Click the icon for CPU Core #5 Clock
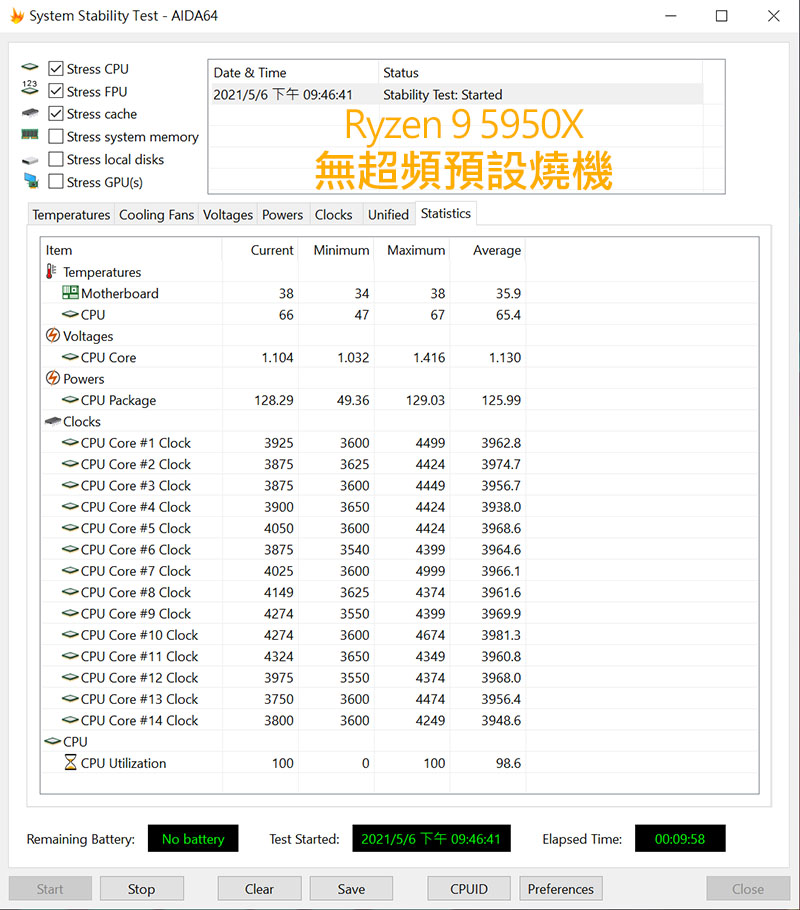 (70, 528)
